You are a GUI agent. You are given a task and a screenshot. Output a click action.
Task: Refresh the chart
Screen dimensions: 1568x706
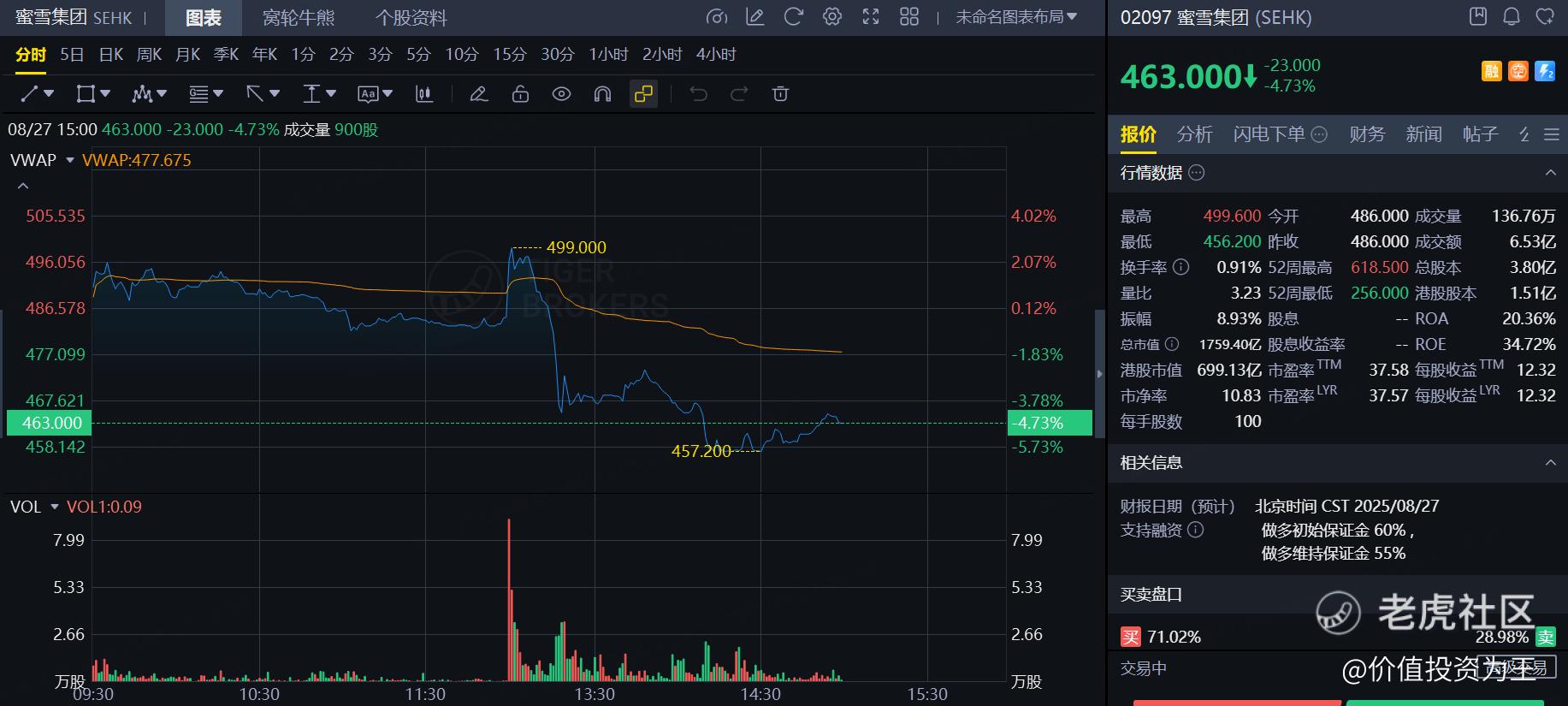tap(794, 17)
